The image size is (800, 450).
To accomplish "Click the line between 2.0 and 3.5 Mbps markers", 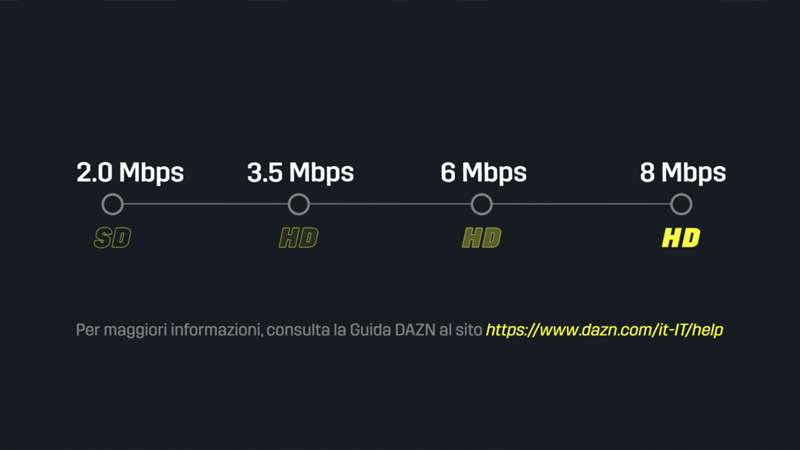I will tap(205, 205).
